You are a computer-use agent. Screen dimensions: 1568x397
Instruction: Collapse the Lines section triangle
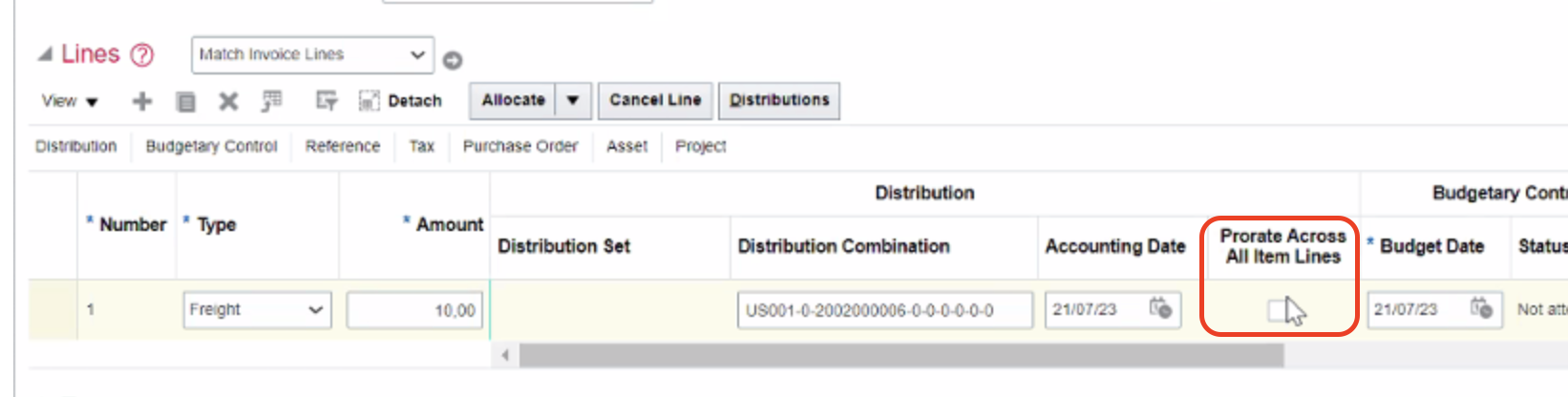tap(45, 54)
